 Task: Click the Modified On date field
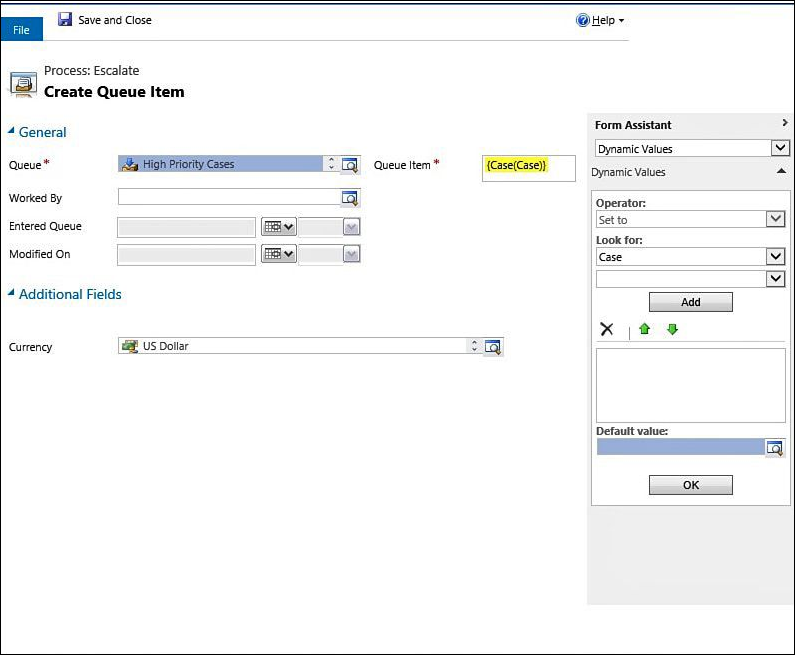click(186, 254)
